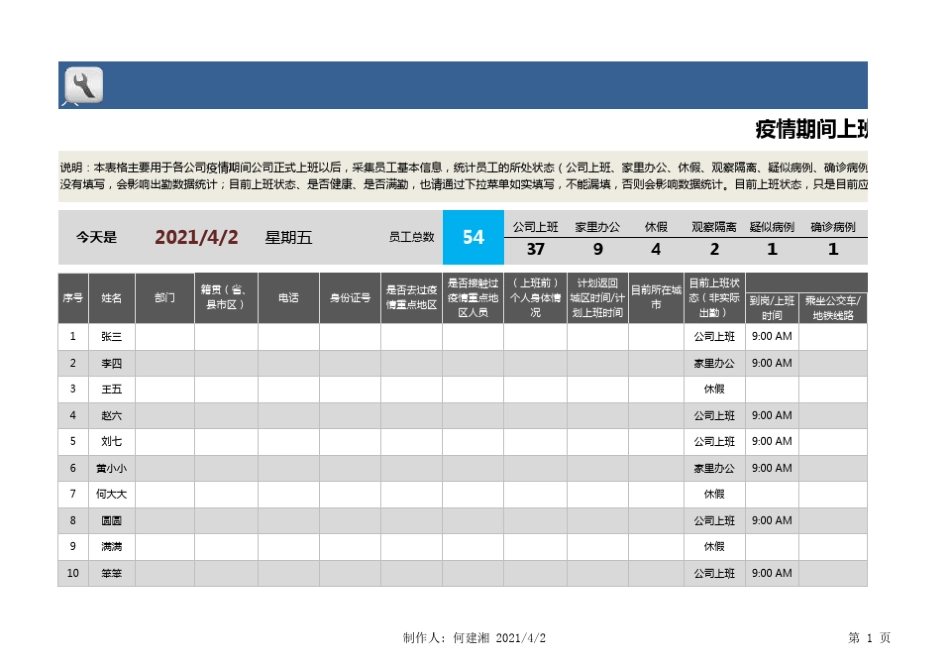Select name cell 何大大
Viewport: 950px width, 672px height.
(x=111, y=494)
